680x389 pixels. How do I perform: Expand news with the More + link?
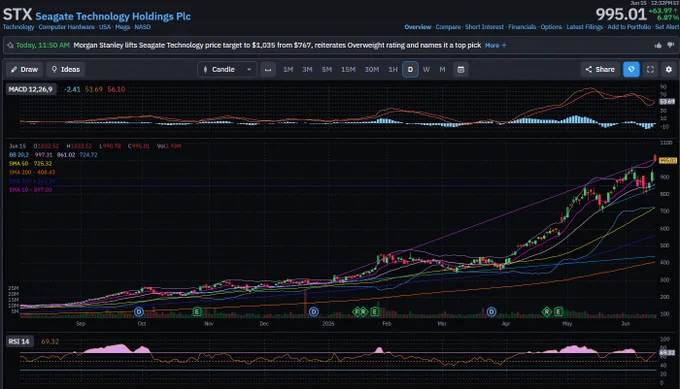[495, 46]
